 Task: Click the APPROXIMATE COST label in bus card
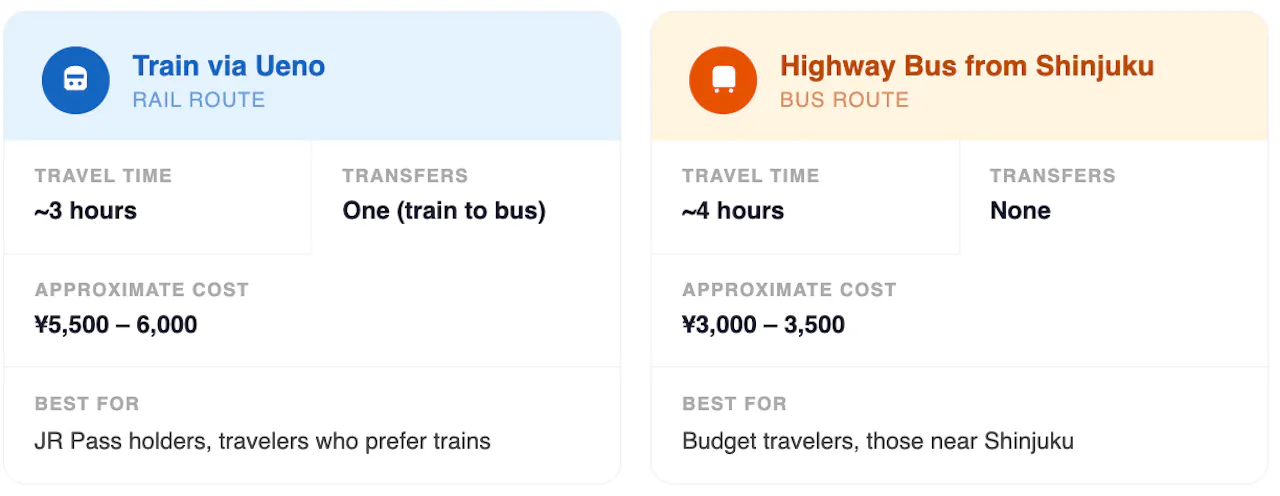pyautogui.click(x=789, y=290)
